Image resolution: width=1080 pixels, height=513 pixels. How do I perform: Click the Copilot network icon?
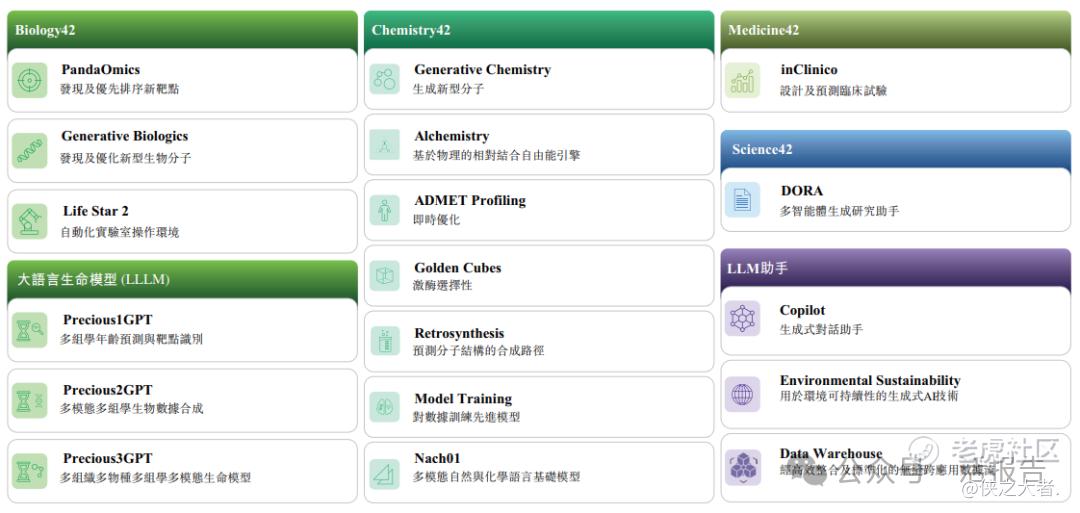pos(742,318)
